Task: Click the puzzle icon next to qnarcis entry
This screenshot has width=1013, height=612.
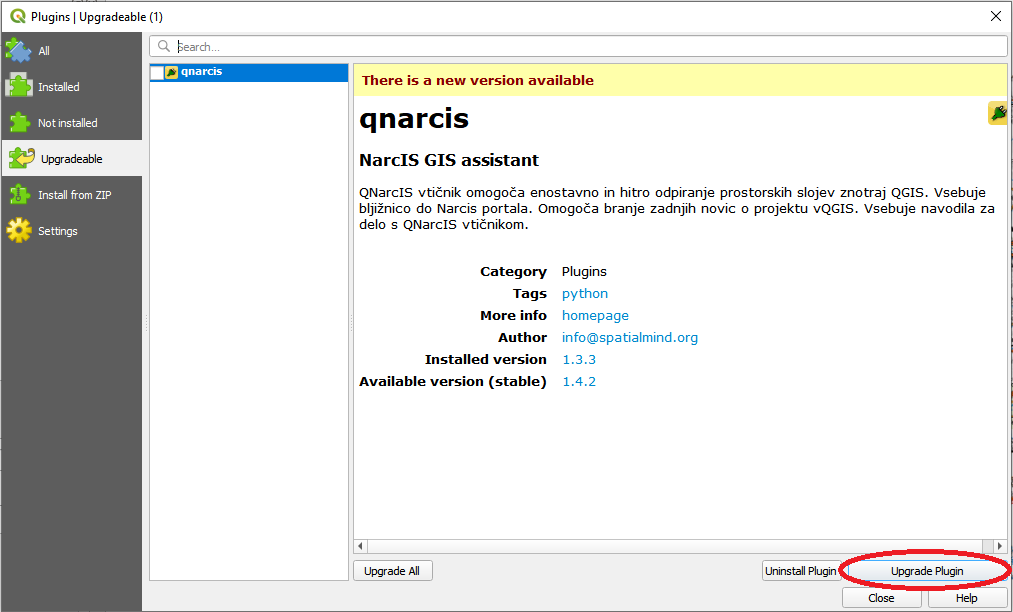Action: pyautogui.click(x=174, y=71)
